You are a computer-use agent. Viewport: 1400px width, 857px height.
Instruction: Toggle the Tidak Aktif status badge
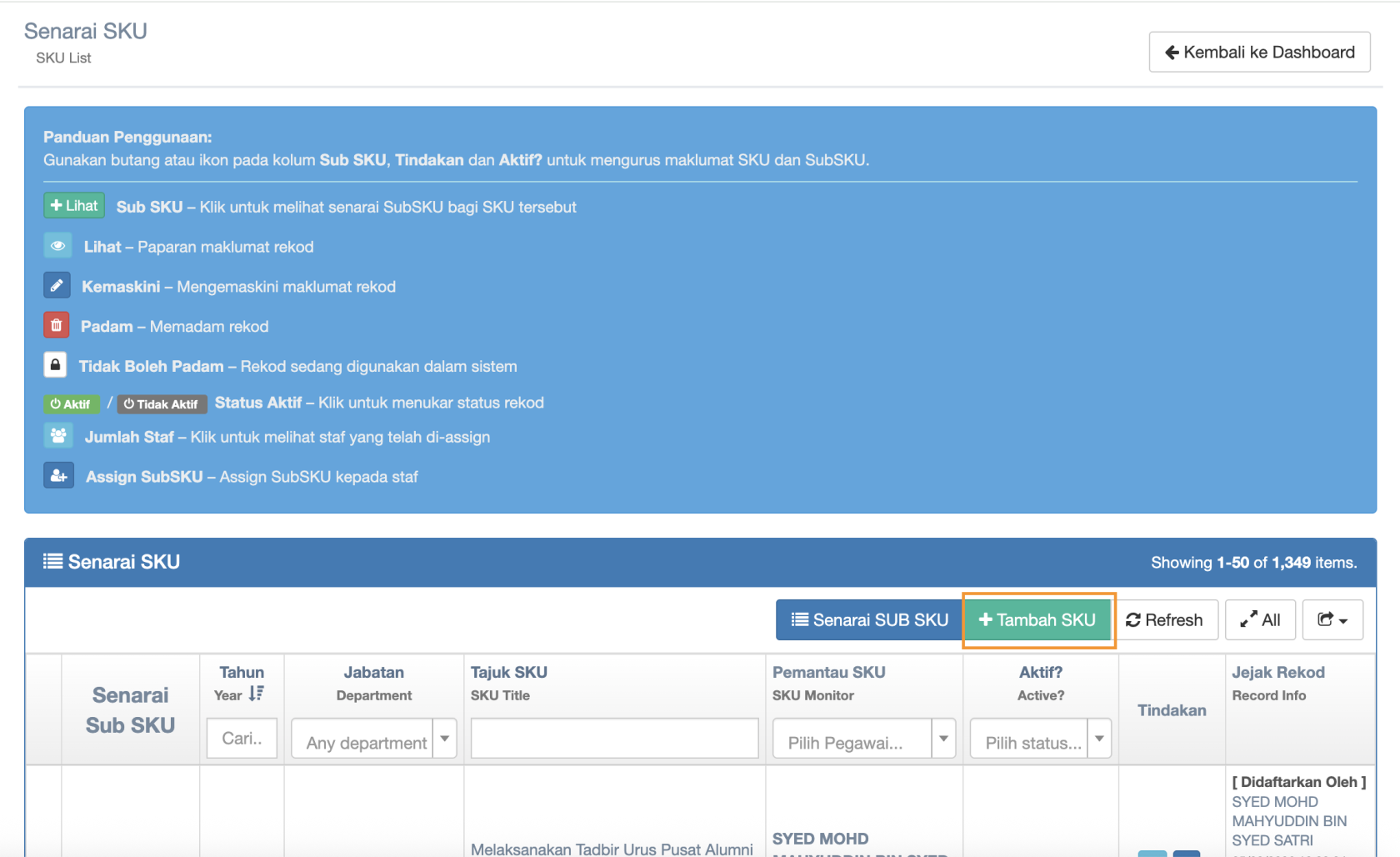[162, 404]
